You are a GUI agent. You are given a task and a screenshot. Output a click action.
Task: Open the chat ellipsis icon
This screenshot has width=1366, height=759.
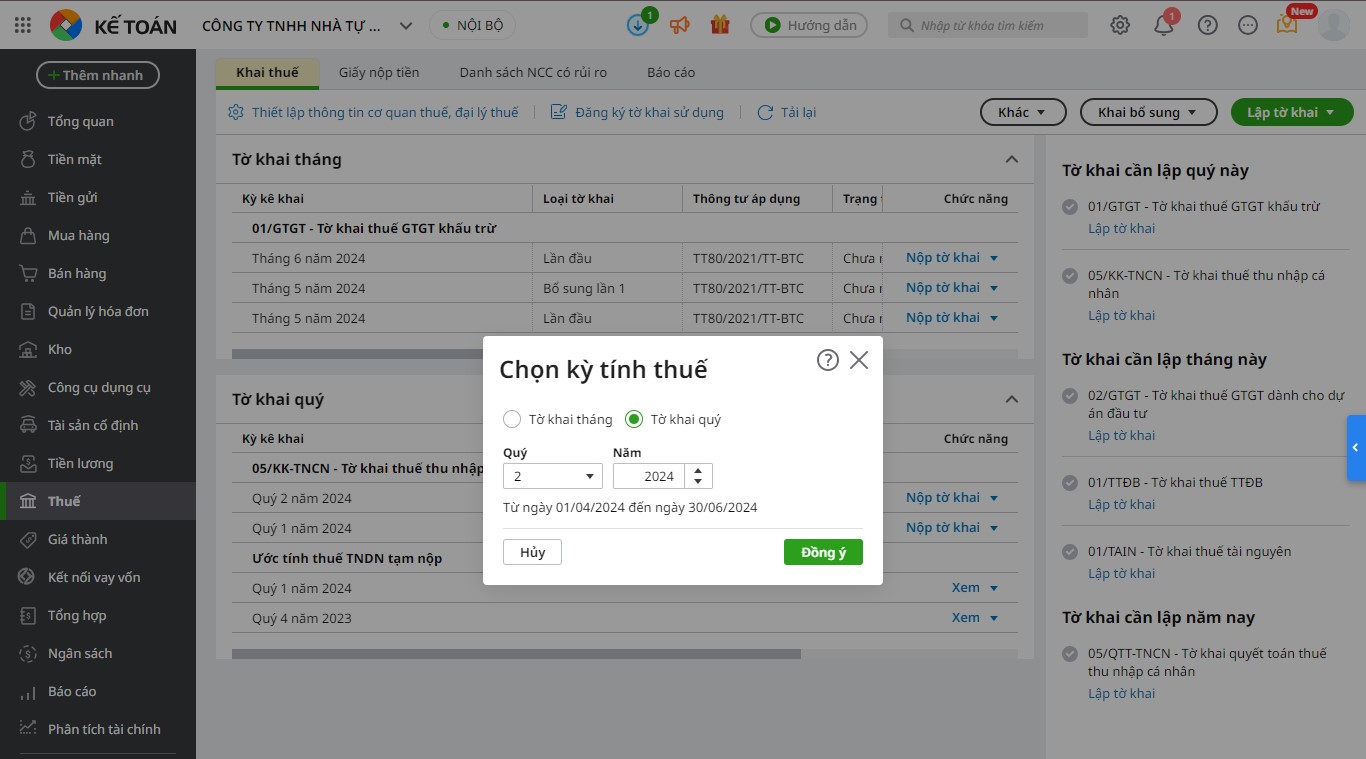coord(1248,25)
